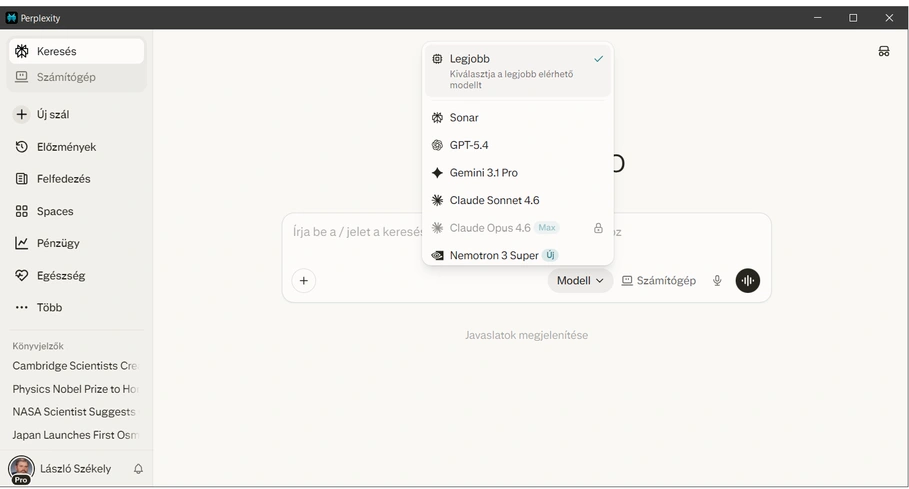Viewport: 909px width, 489px height.
Task: Click the Claude Sonnet 4.6 burst icon
Action: click(x=438, y=200)
